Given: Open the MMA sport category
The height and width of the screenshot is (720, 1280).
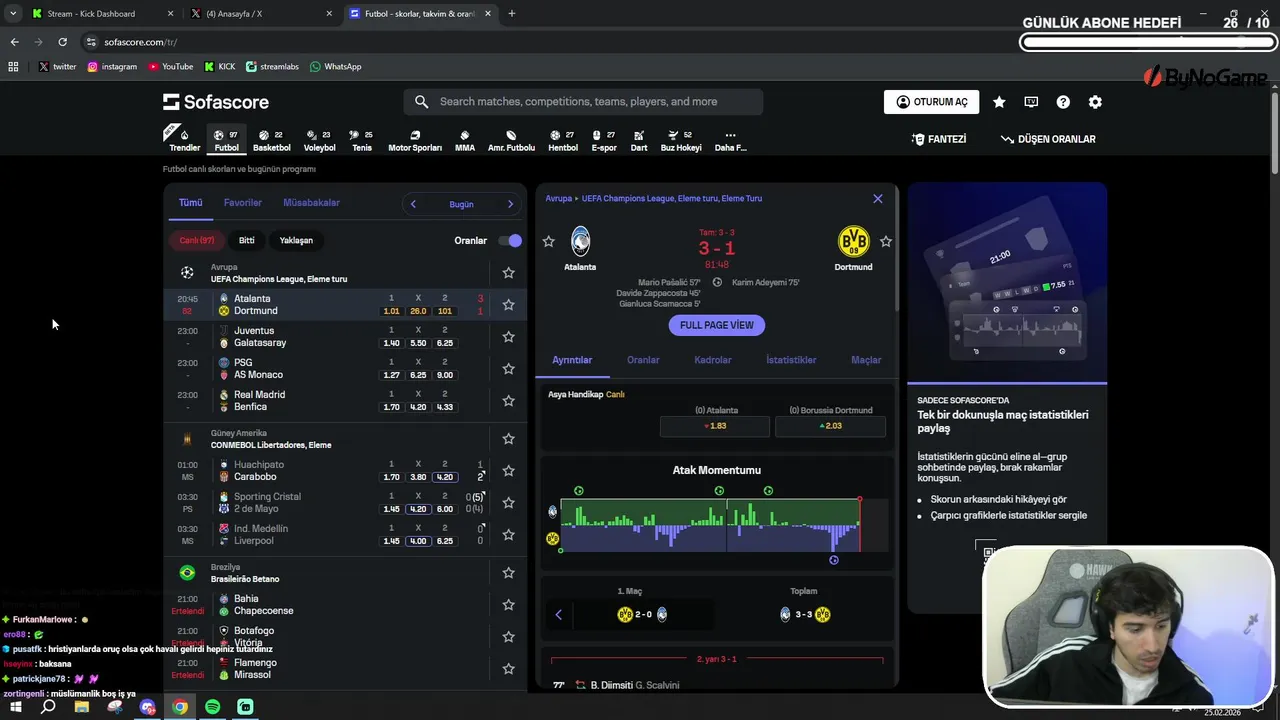Looking at the screenshot, I should click(465, 140).
